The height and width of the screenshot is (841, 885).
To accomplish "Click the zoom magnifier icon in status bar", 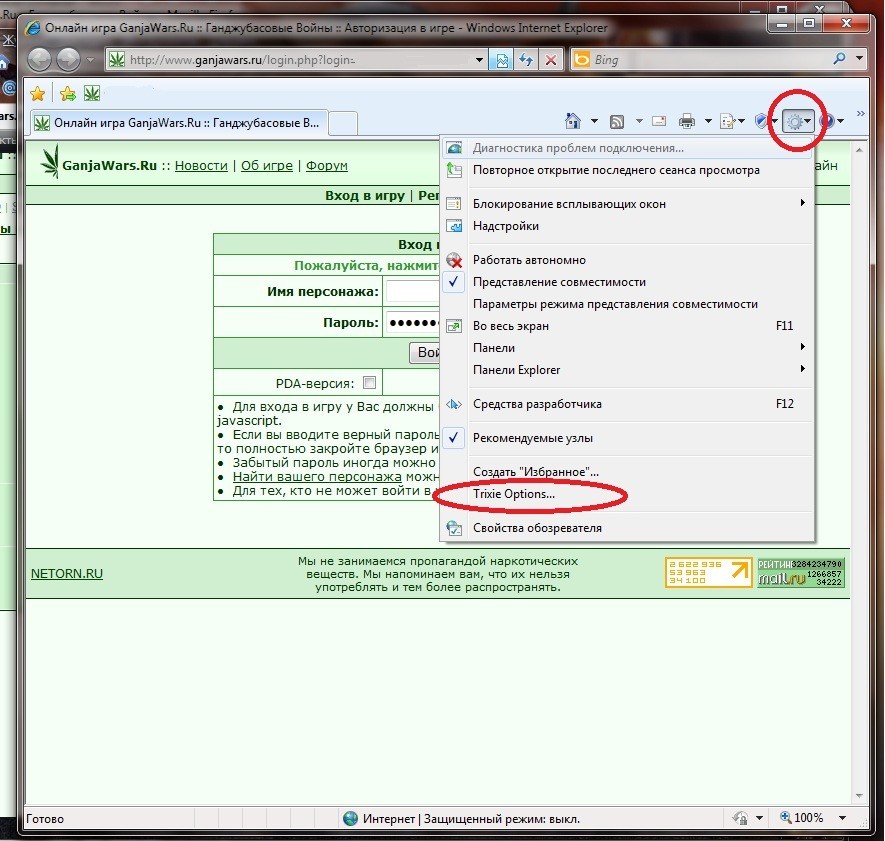I will click(x=785, y=817).
